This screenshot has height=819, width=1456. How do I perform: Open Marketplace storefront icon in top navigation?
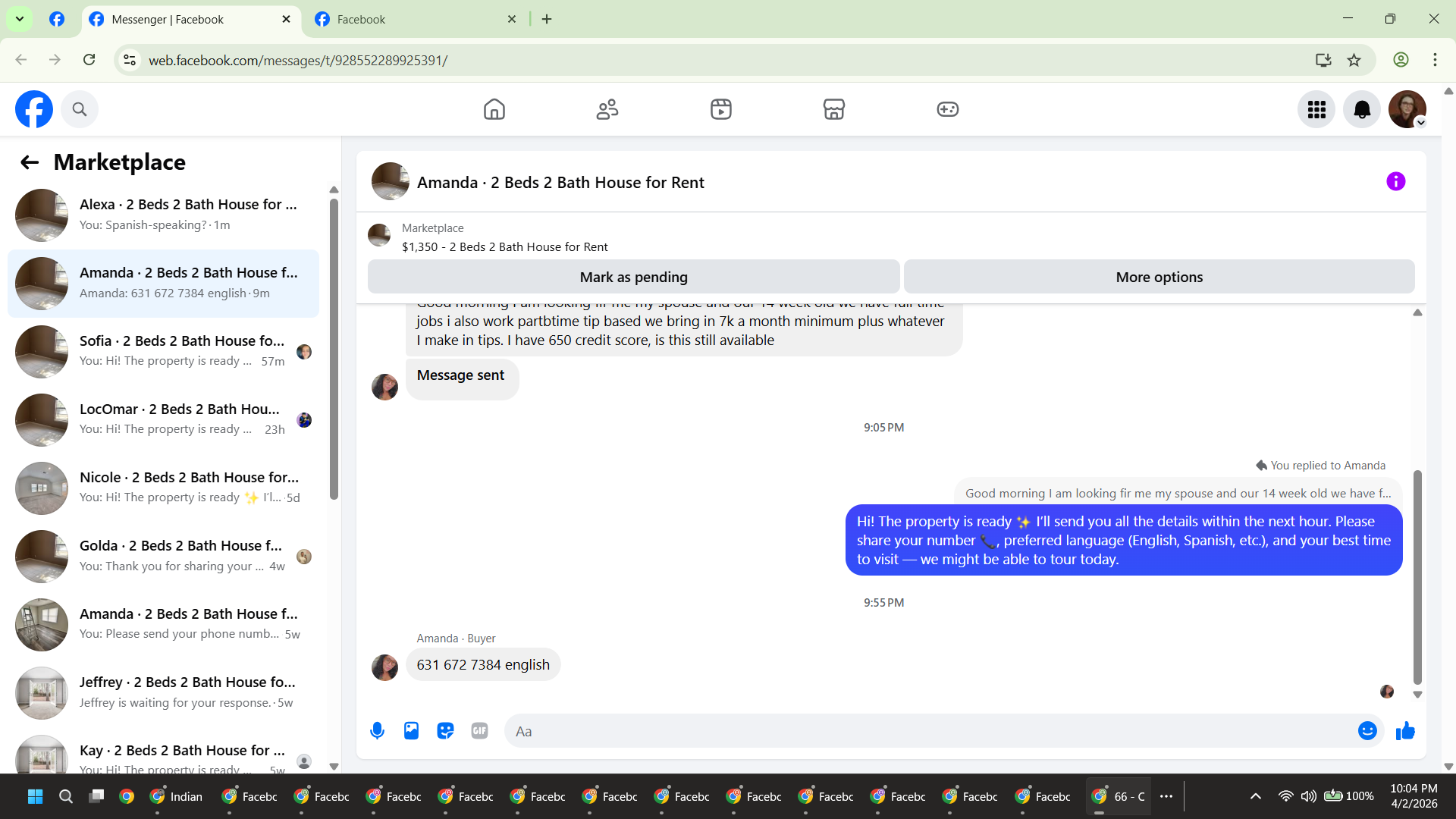click(x=834, y=109)
